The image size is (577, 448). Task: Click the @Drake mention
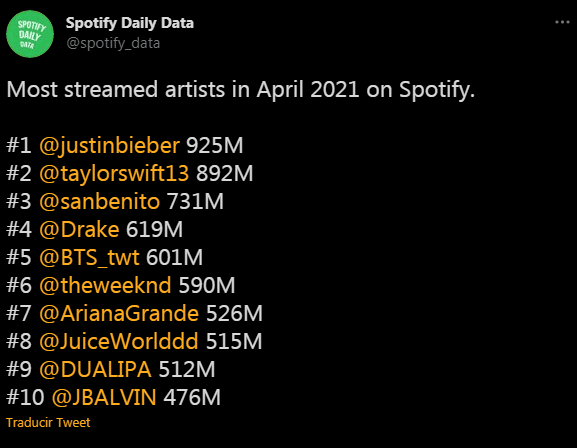[79, 229]
